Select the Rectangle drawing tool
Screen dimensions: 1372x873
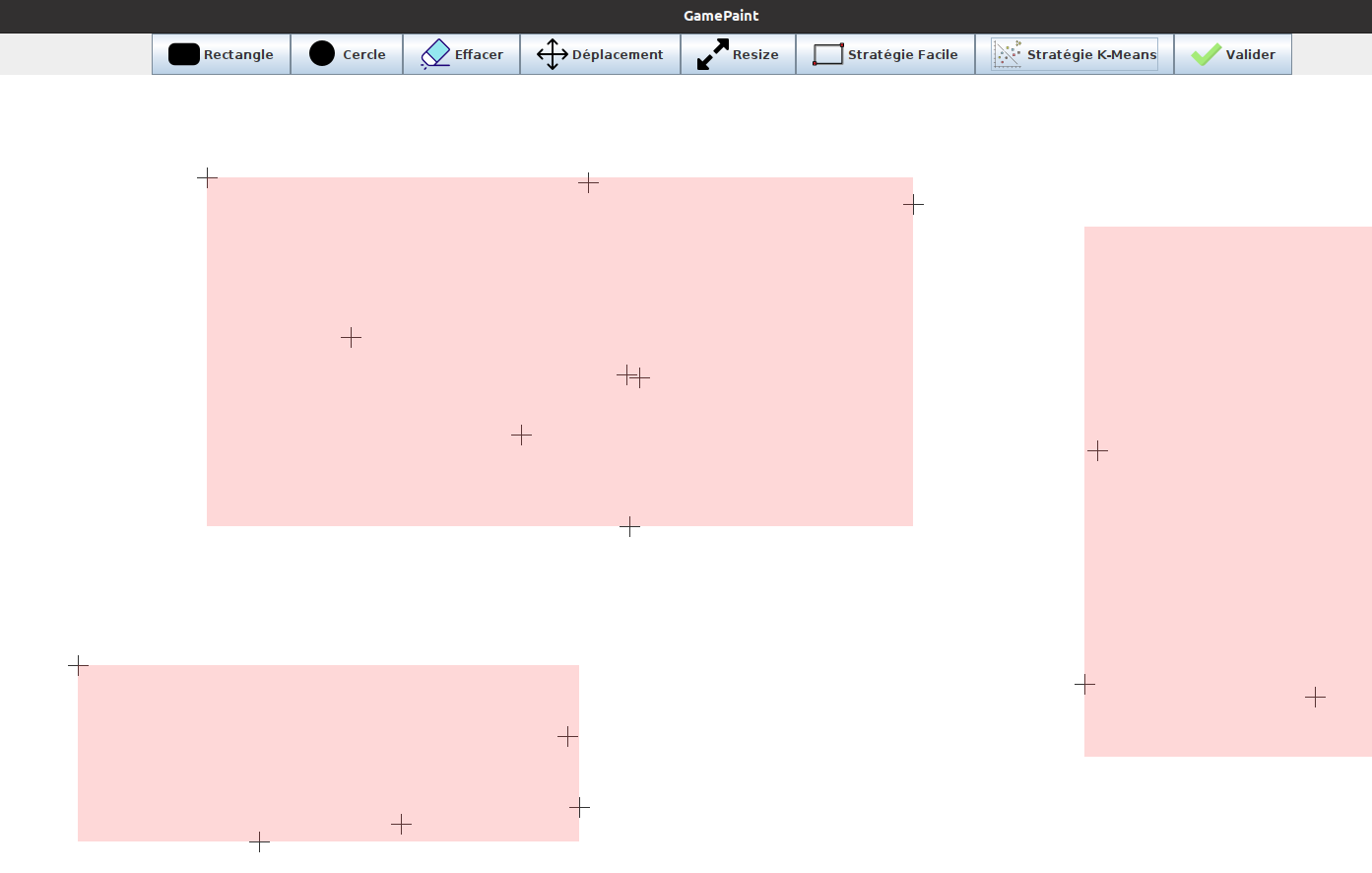[222, 54]
